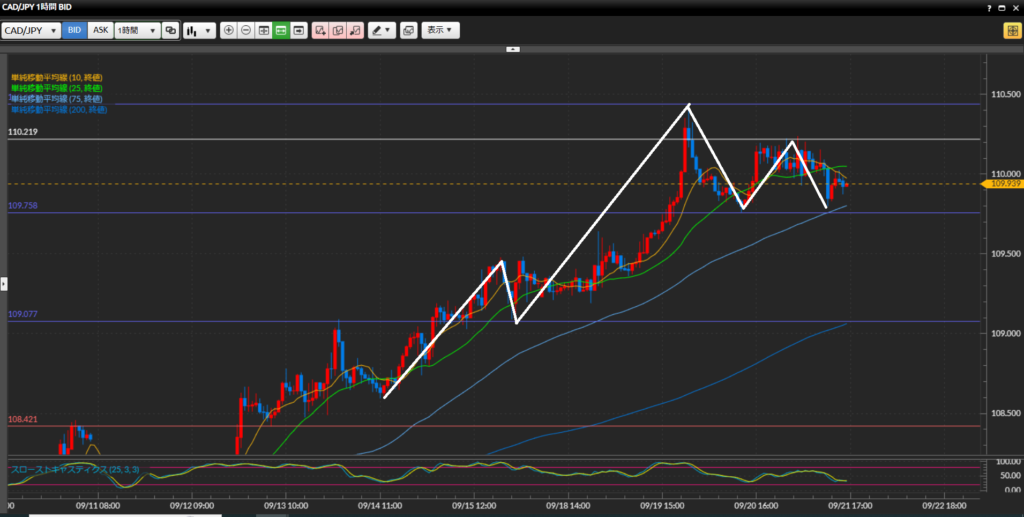1024x517 pixels.
Task: Click the 200-period moving average legend label
Action: click(x=58, y=108)
